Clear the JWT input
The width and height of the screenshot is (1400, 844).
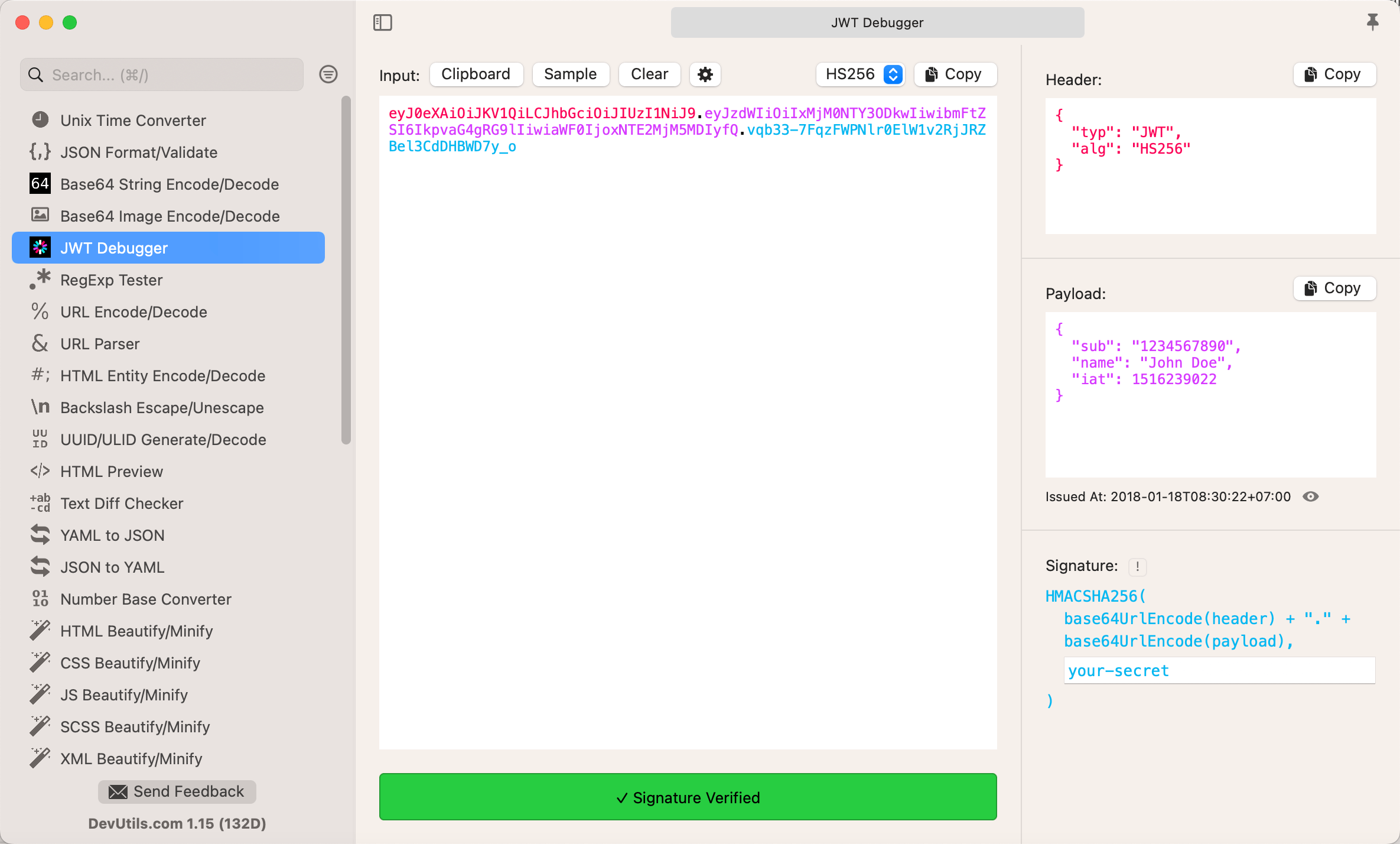tap(649, 74)
